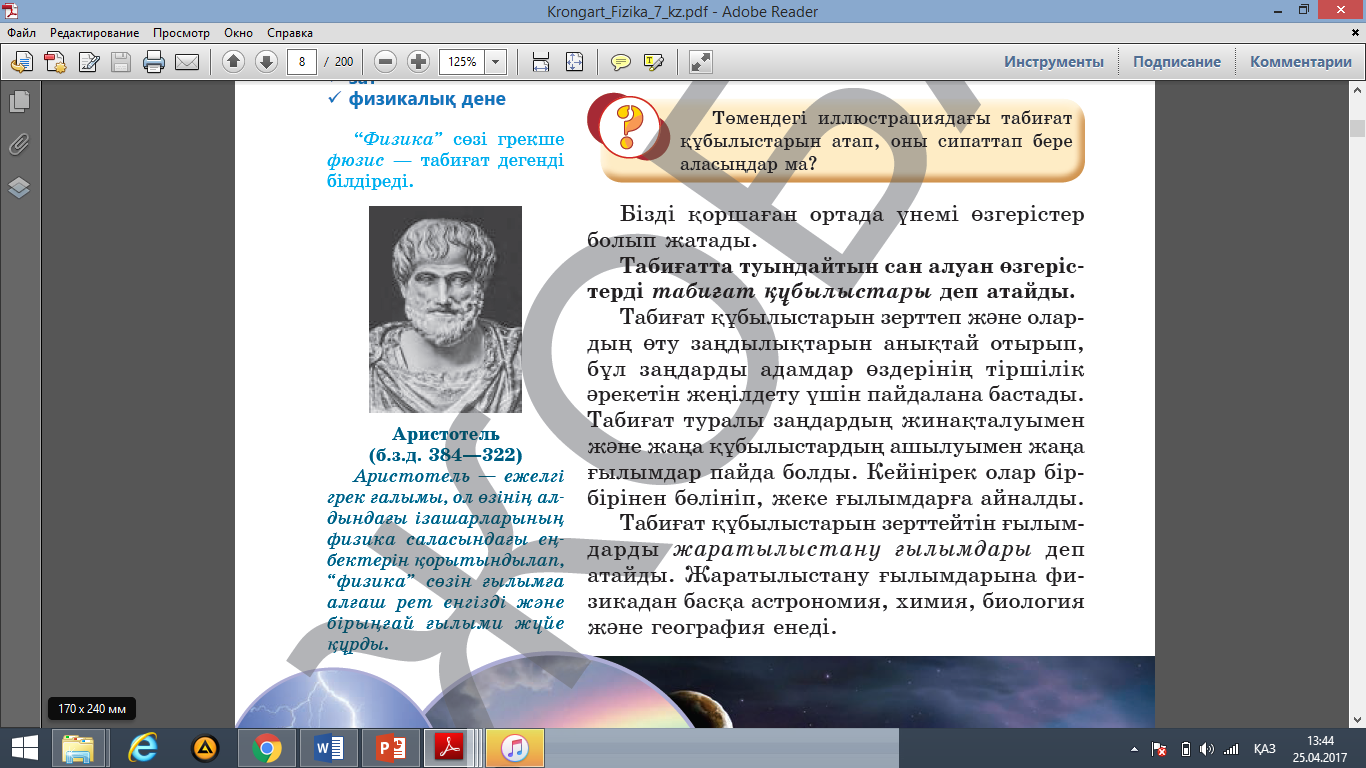
Task: Click the save floppy disk icon
Action: pyautogui.click(x=121, y=62)
